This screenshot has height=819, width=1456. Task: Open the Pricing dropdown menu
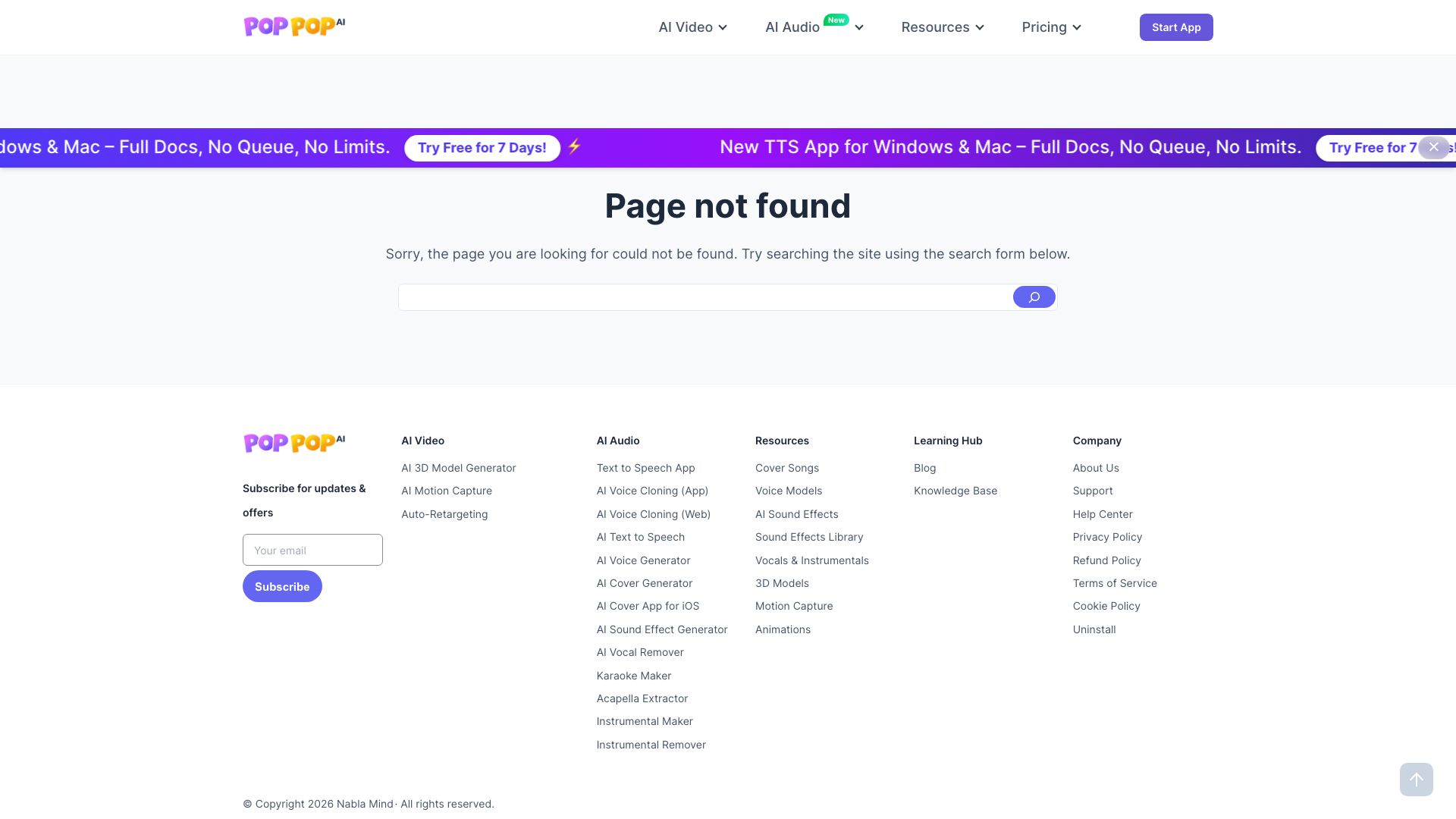1052,27
